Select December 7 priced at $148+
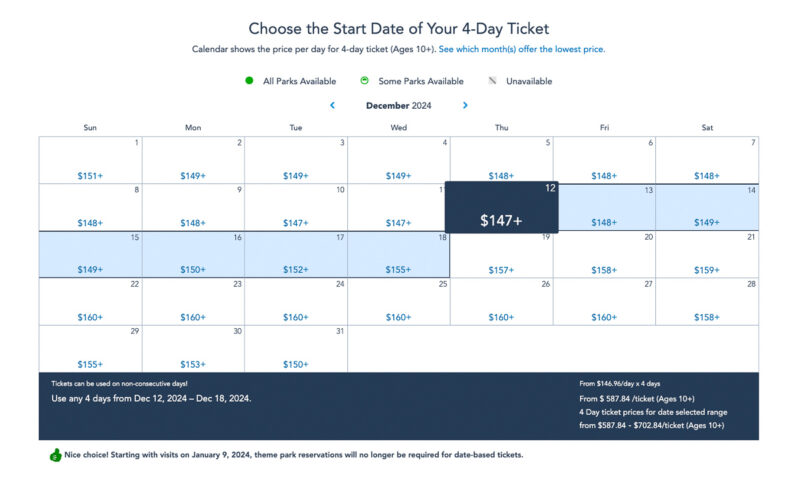 click(707, 160)
